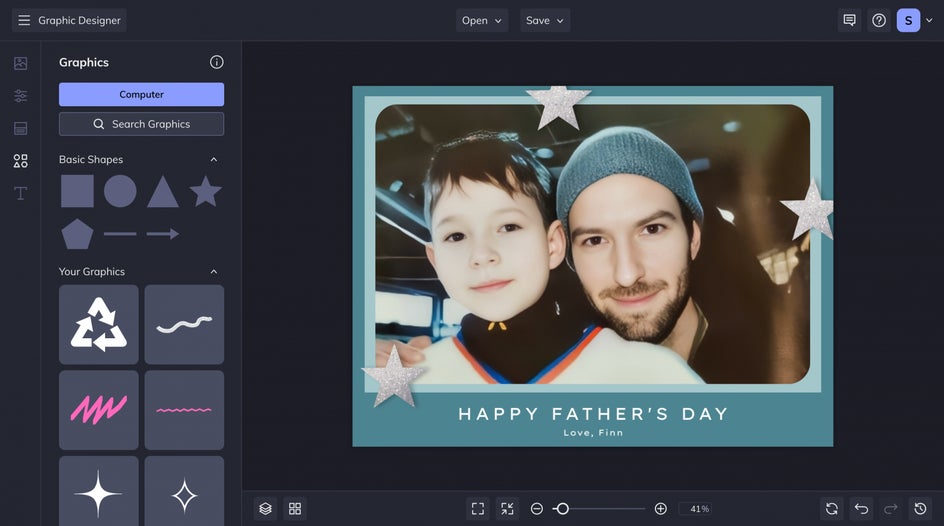Select the glitter star atop the canvas
This screenshot has width=944, height=526.
point(559,106)
